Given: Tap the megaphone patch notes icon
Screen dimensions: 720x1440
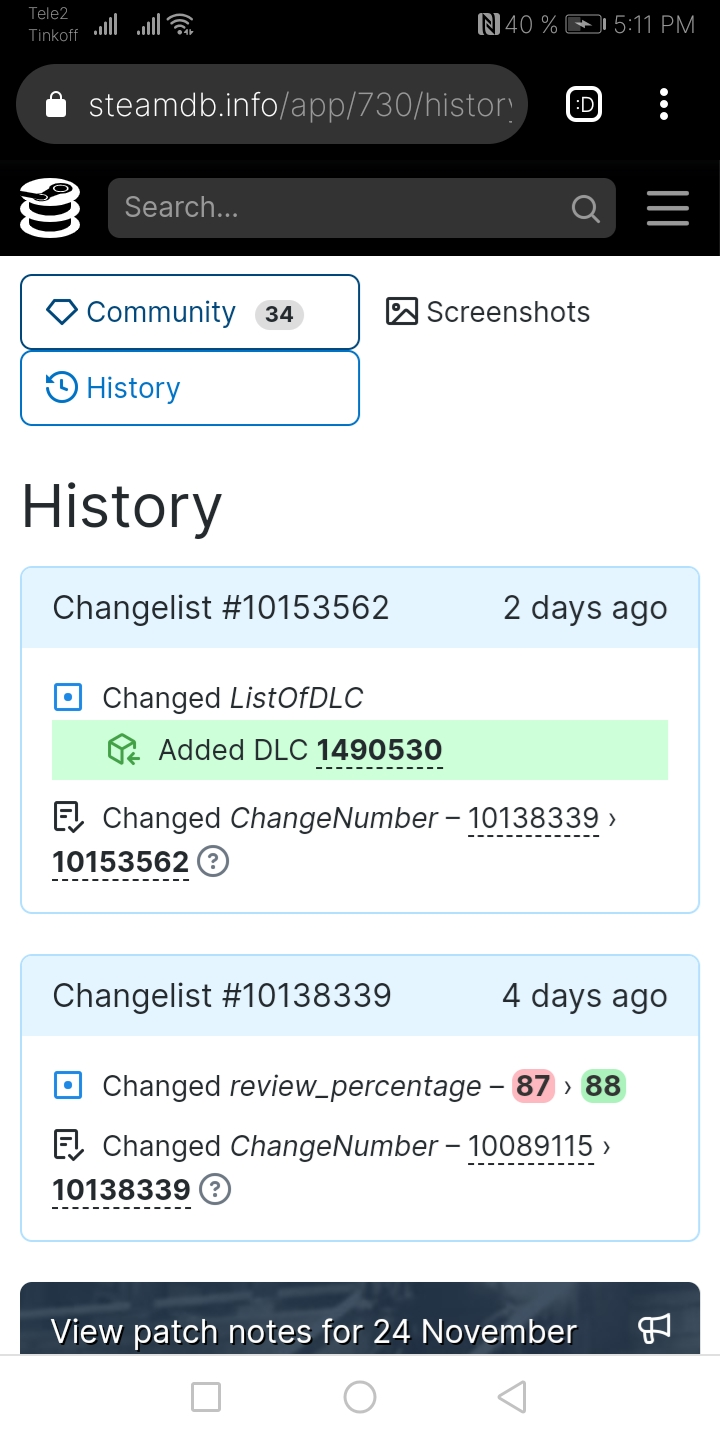Looking at the screenshot, I should [x=653, y=1329].
